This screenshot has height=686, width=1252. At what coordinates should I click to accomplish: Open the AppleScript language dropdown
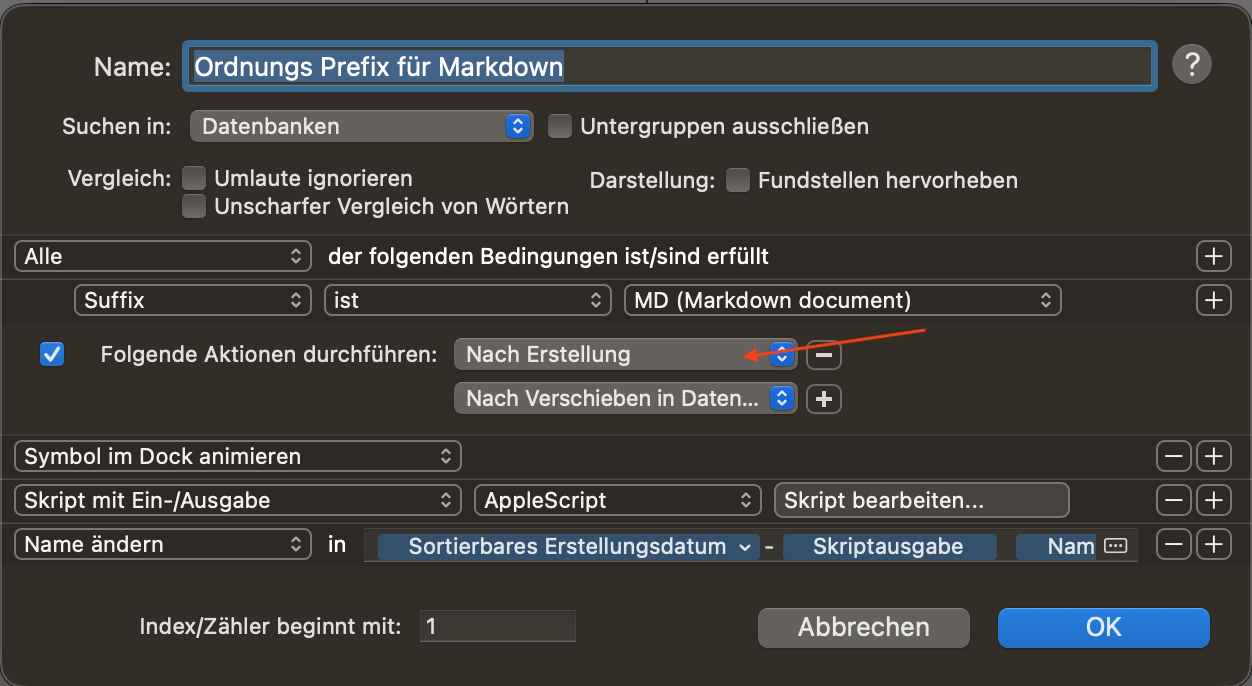tap(617, 499)
